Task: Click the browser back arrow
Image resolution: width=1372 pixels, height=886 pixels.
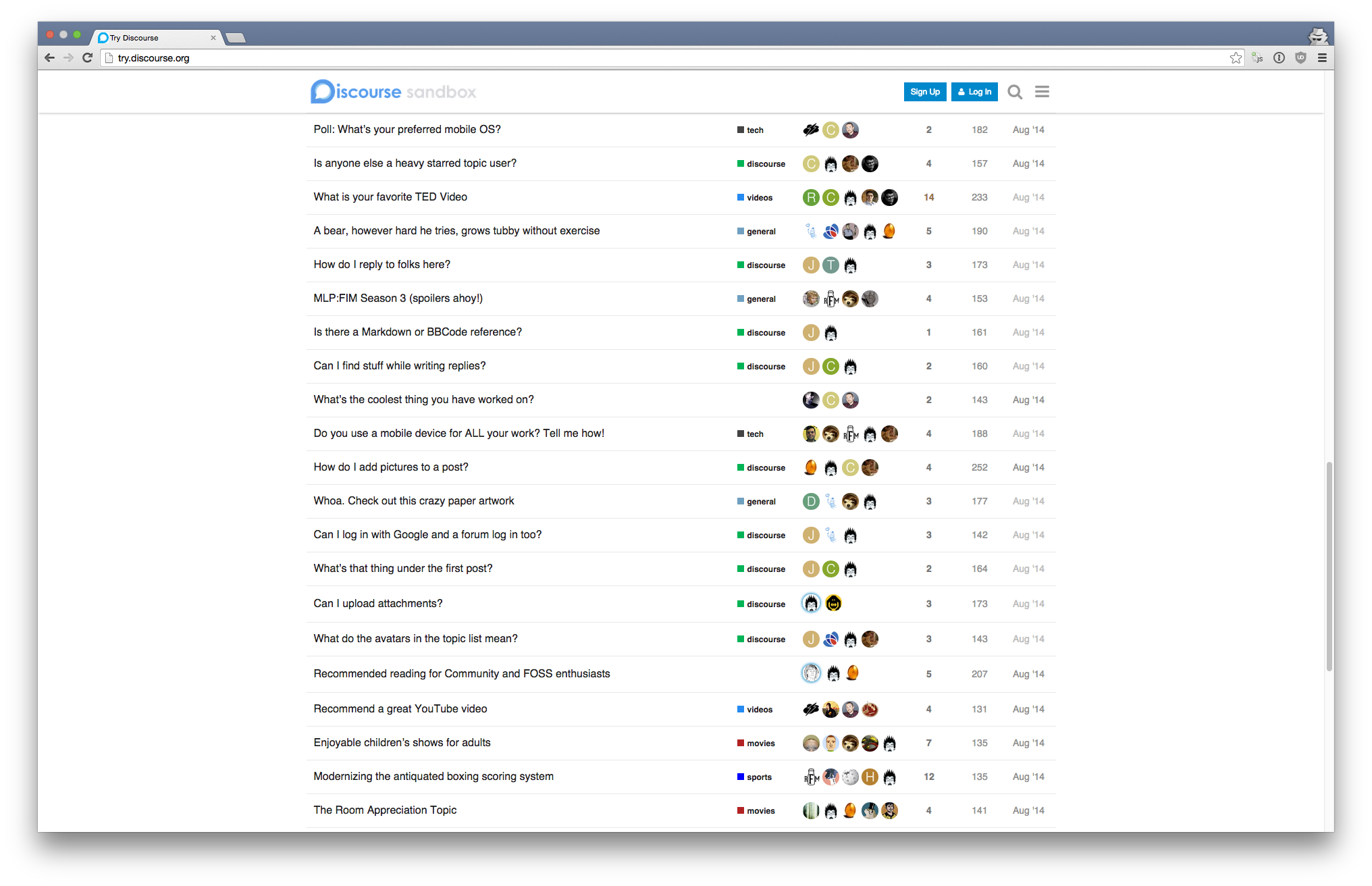Action: tap(49, 58)
